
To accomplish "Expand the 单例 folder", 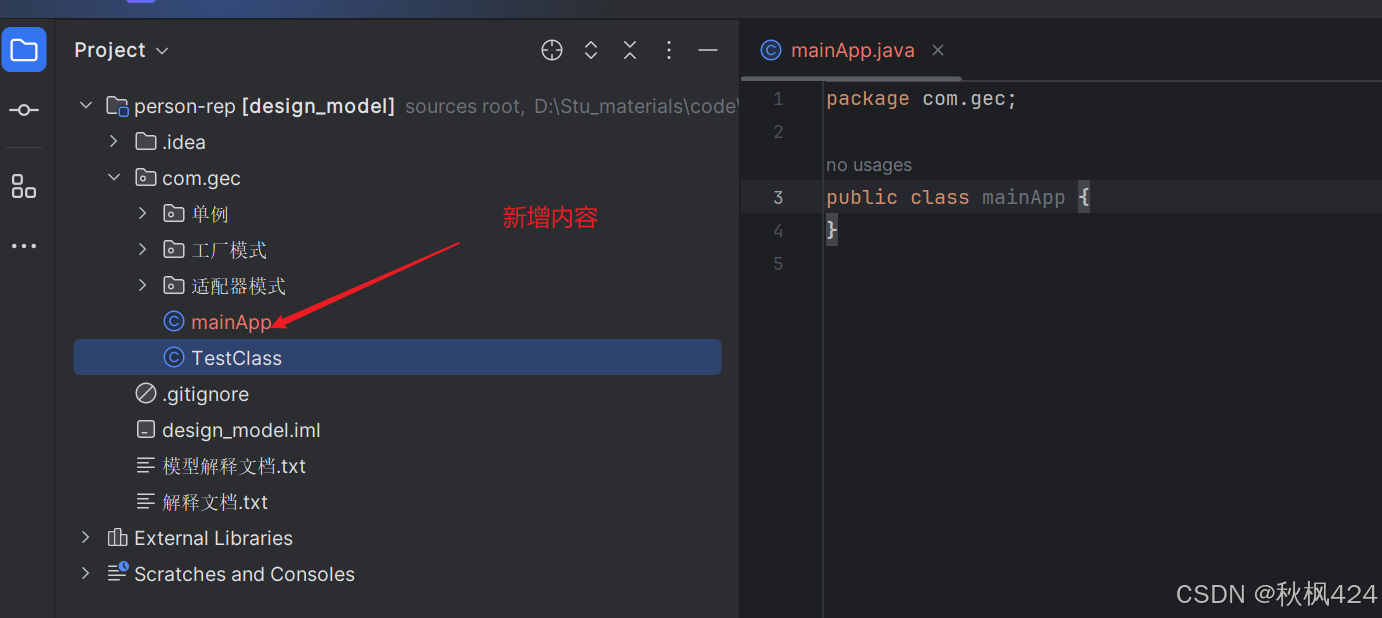I will point(141,213).
